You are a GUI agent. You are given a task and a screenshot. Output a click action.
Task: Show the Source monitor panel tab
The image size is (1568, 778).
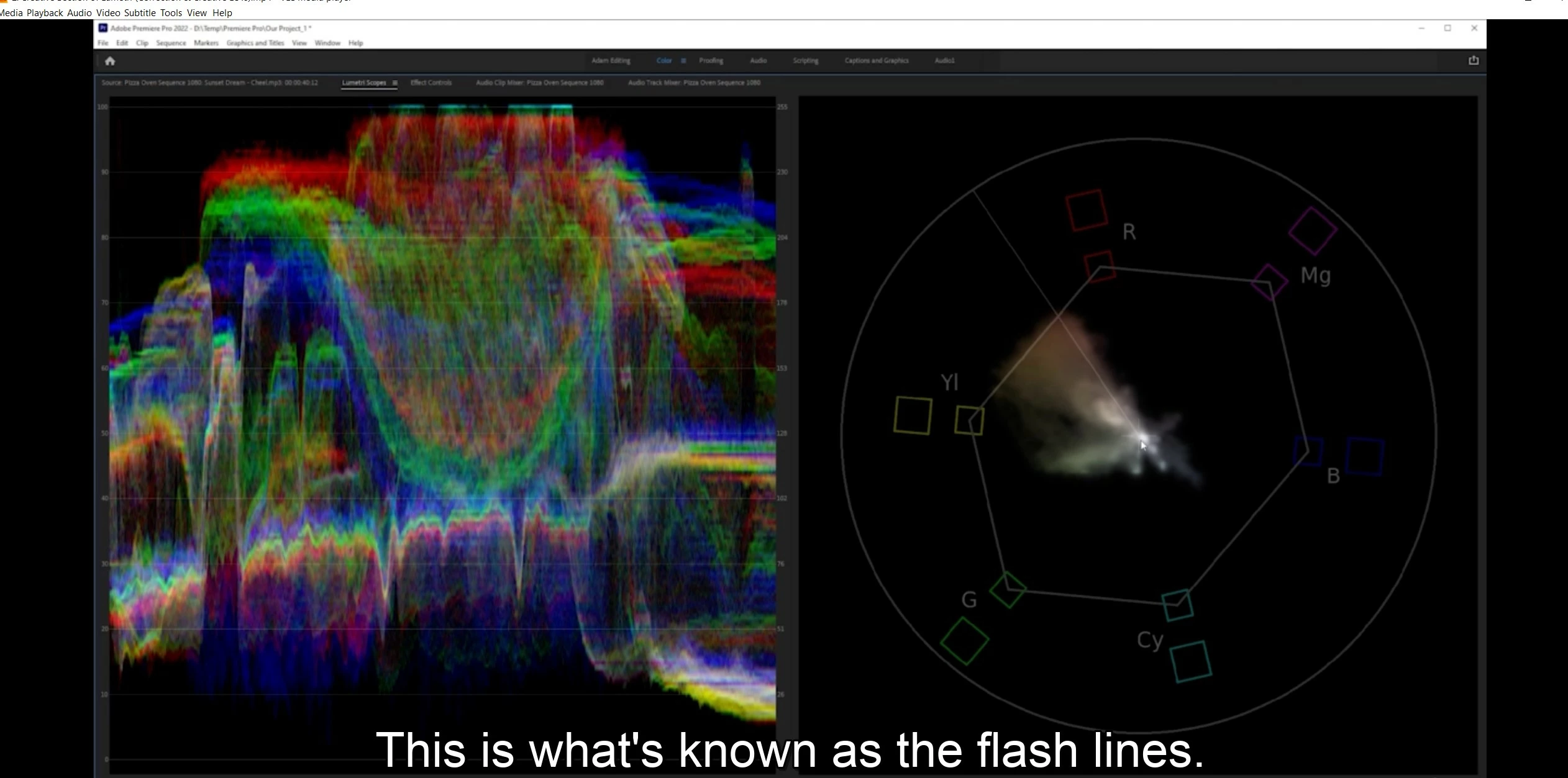(209, 83)
